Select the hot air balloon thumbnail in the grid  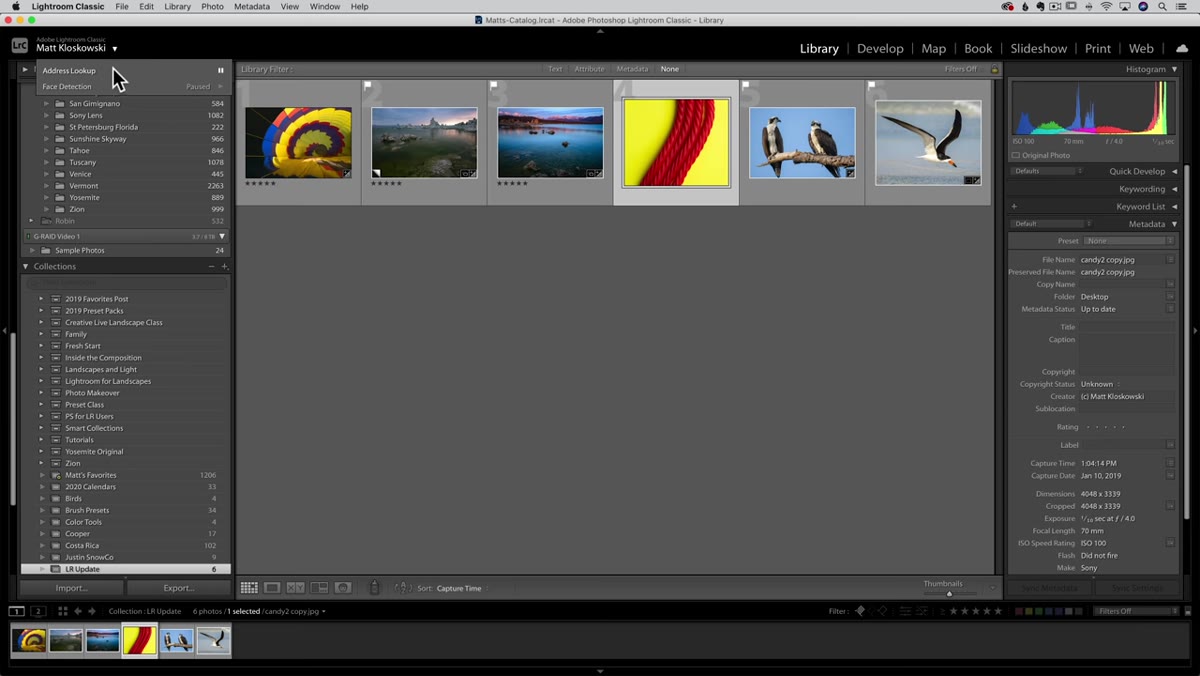point(298,142)
